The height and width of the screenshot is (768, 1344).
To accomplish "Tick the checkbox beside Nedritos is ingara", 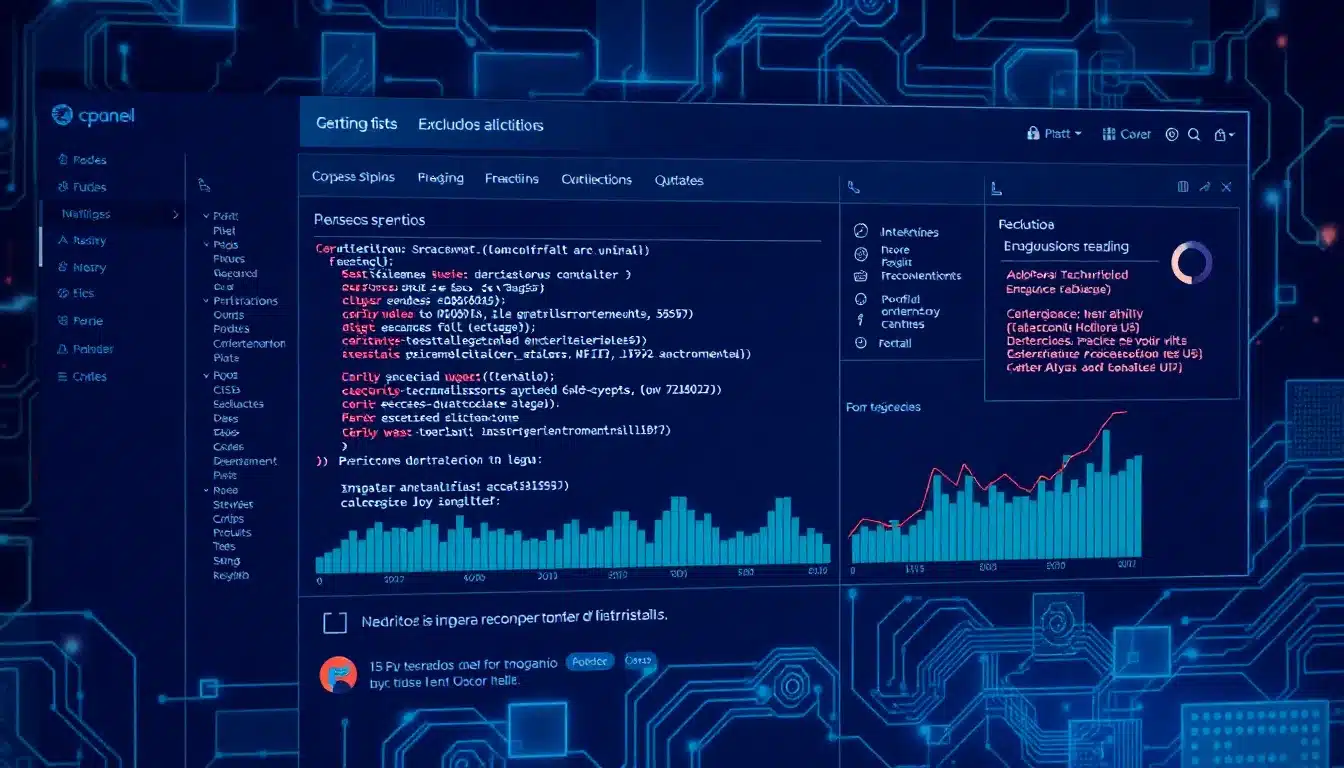I will coord(335,623).
